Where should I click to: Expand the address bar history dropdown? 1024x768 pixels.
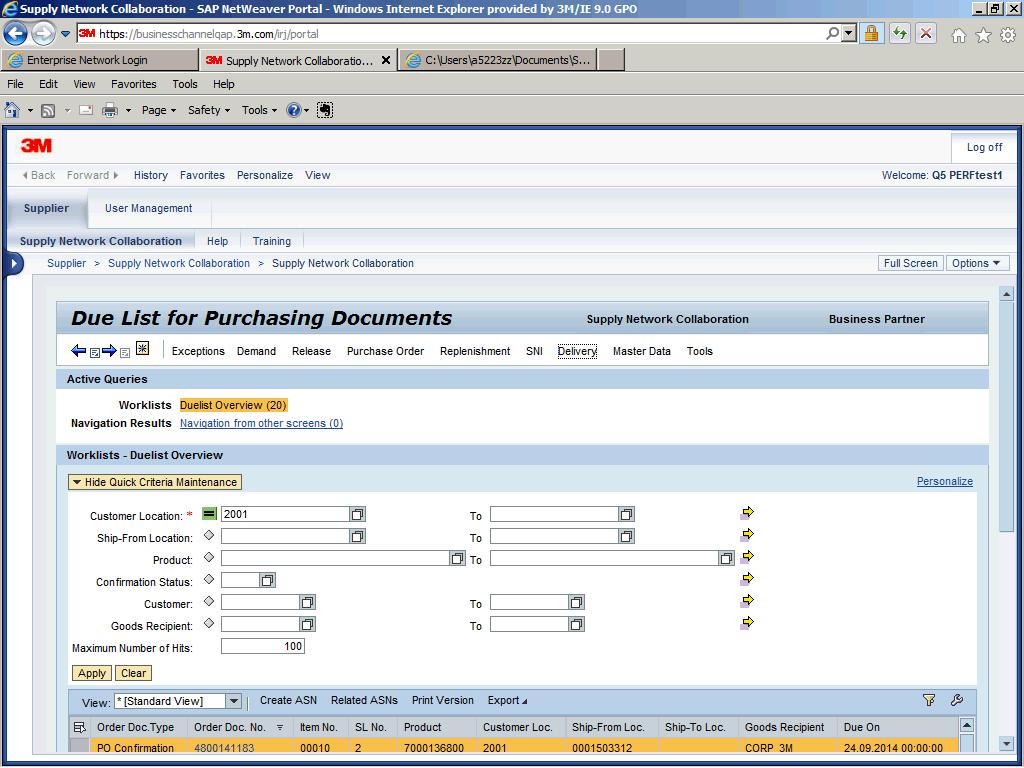click(848, 33)
